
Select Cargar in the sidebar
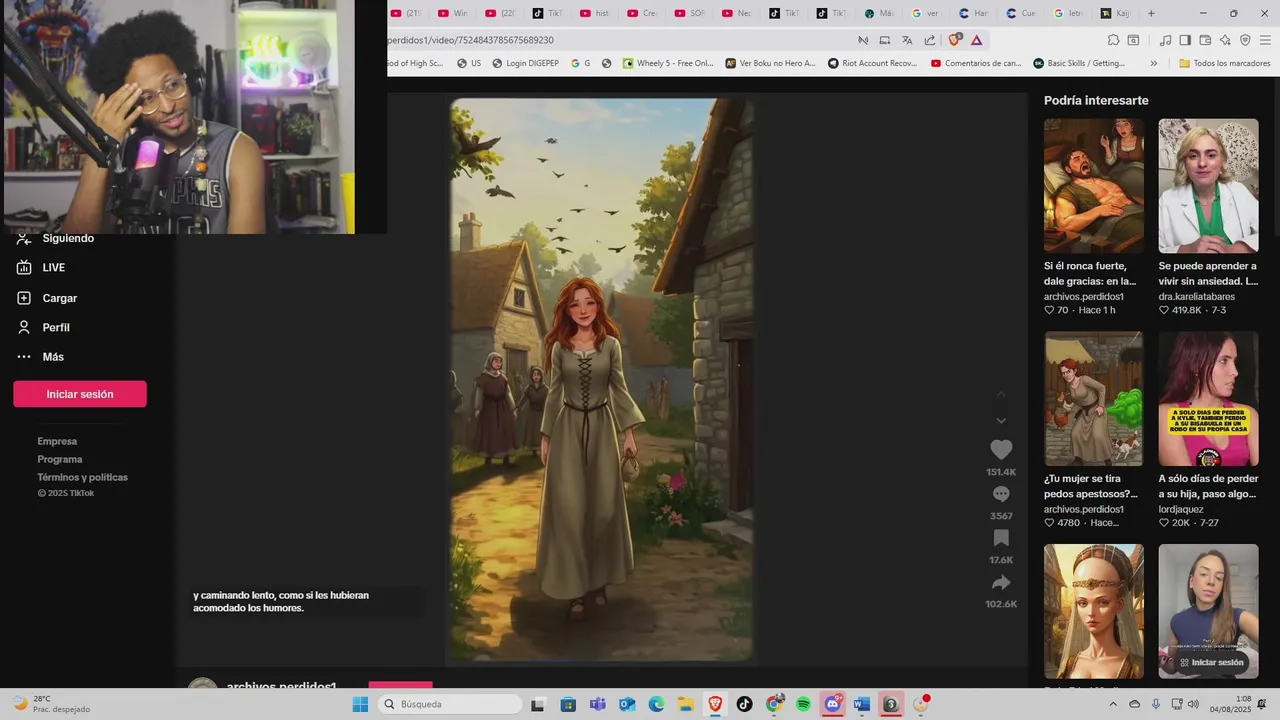click(47, 298)
